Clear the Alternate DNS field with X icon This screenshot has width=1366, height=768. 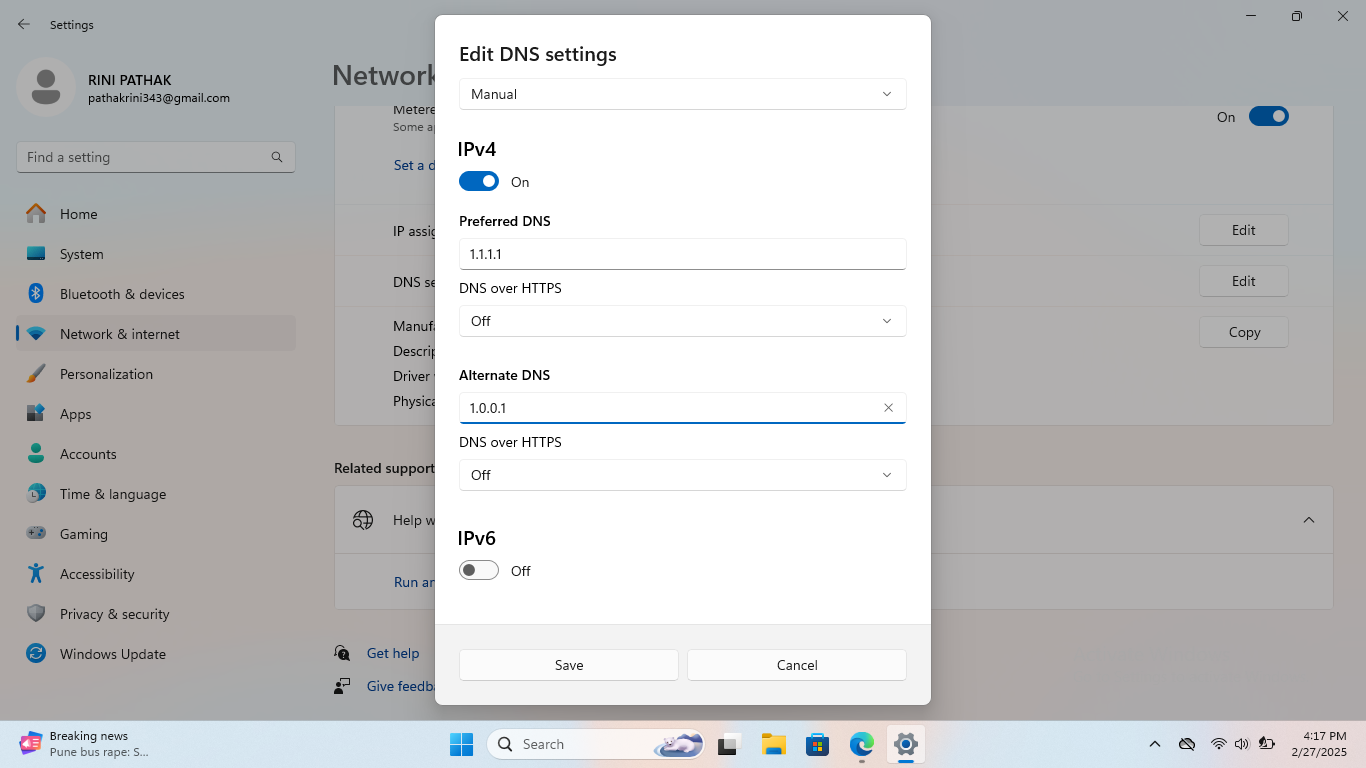point(888,408)
